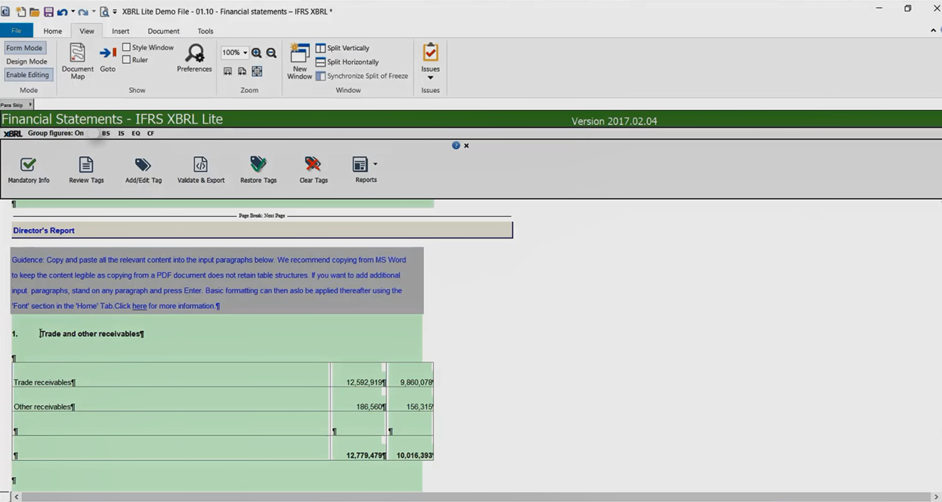Click the total cell 12,779,479
942x502 pixels.
(365, 456)
